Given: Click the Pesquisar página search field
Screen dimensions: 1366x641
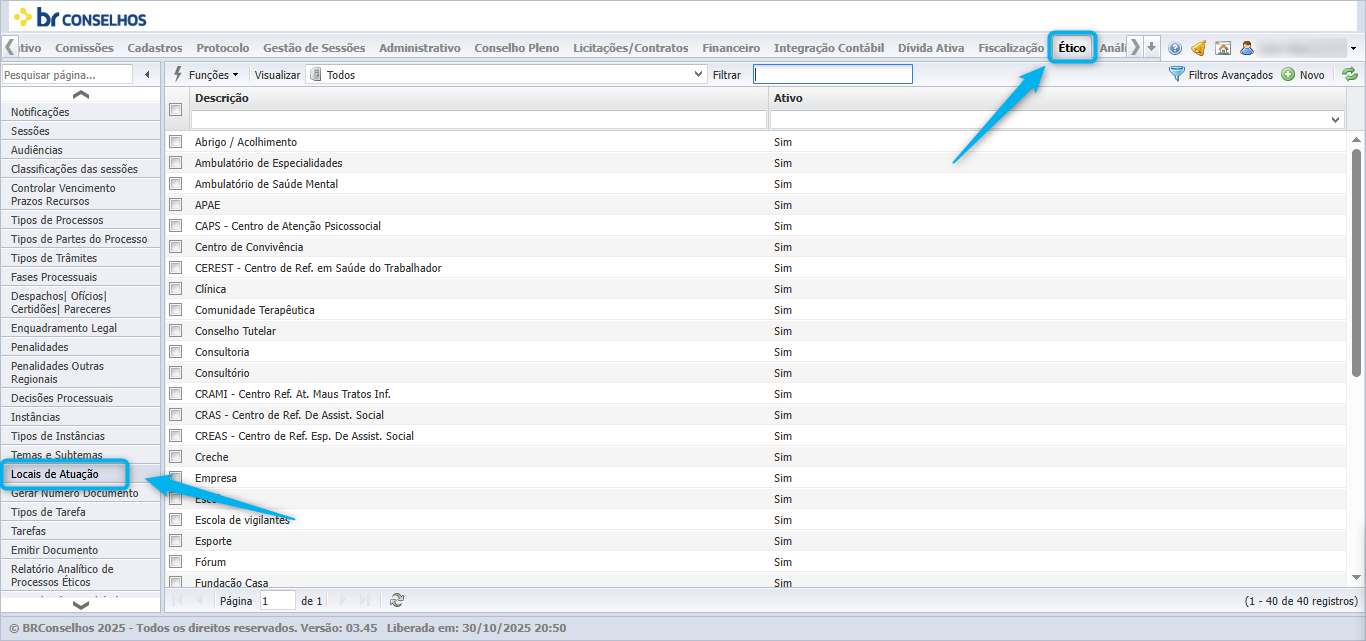Looking at the screenshot, I should click(x=67, y=75).
